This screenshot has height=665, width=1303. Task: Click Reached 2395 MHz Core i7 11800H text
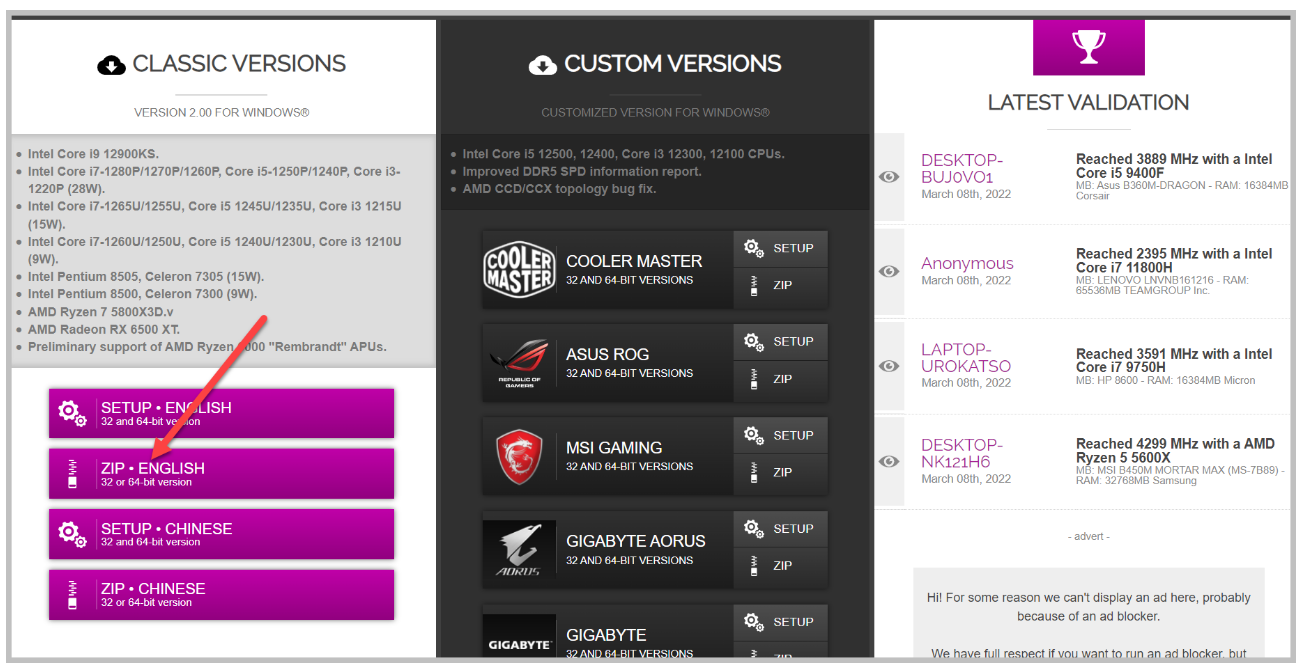tap(1174, 260)
